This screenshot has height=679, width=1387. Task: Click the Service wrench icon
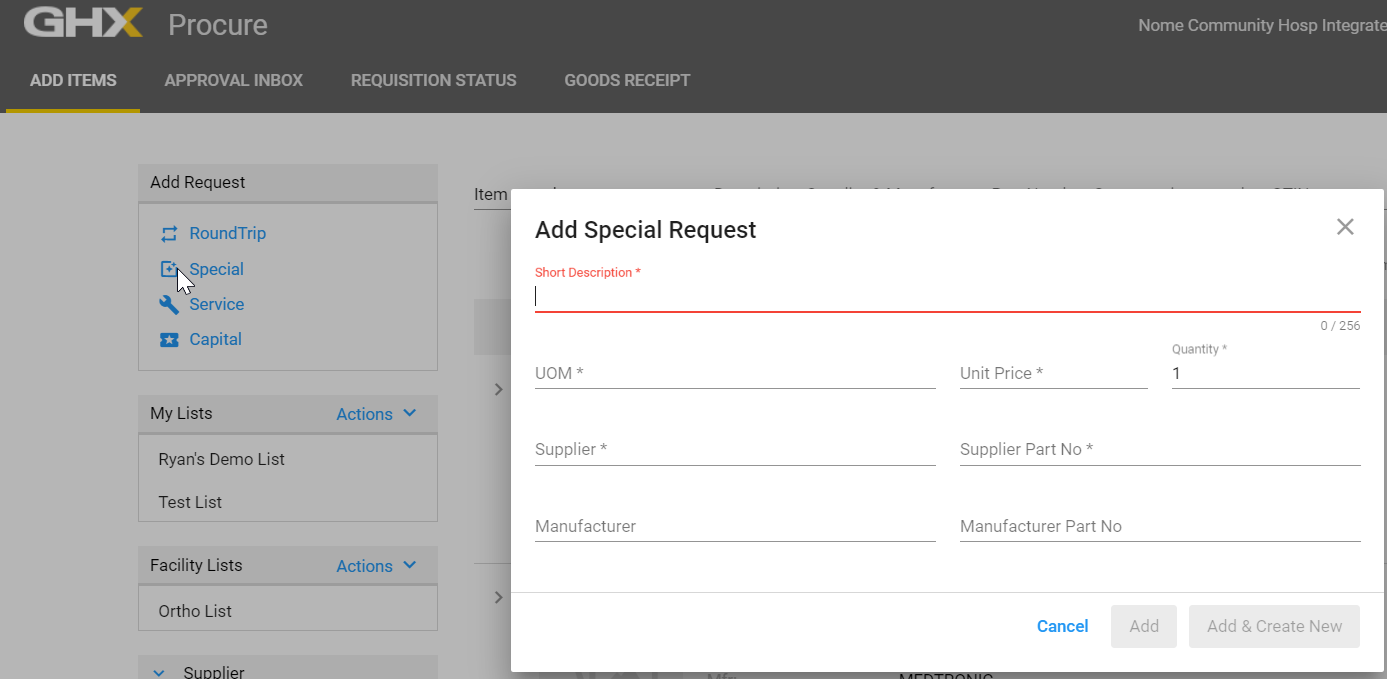click(x=169, y=304)
